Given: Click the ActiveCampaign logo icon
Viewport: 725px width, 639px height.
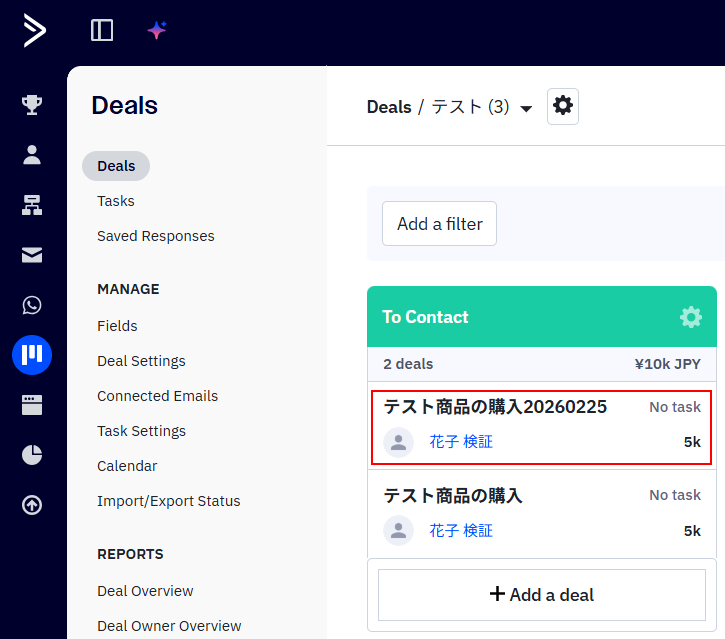Looking at the screenshot, I should [x=35, y=30].
